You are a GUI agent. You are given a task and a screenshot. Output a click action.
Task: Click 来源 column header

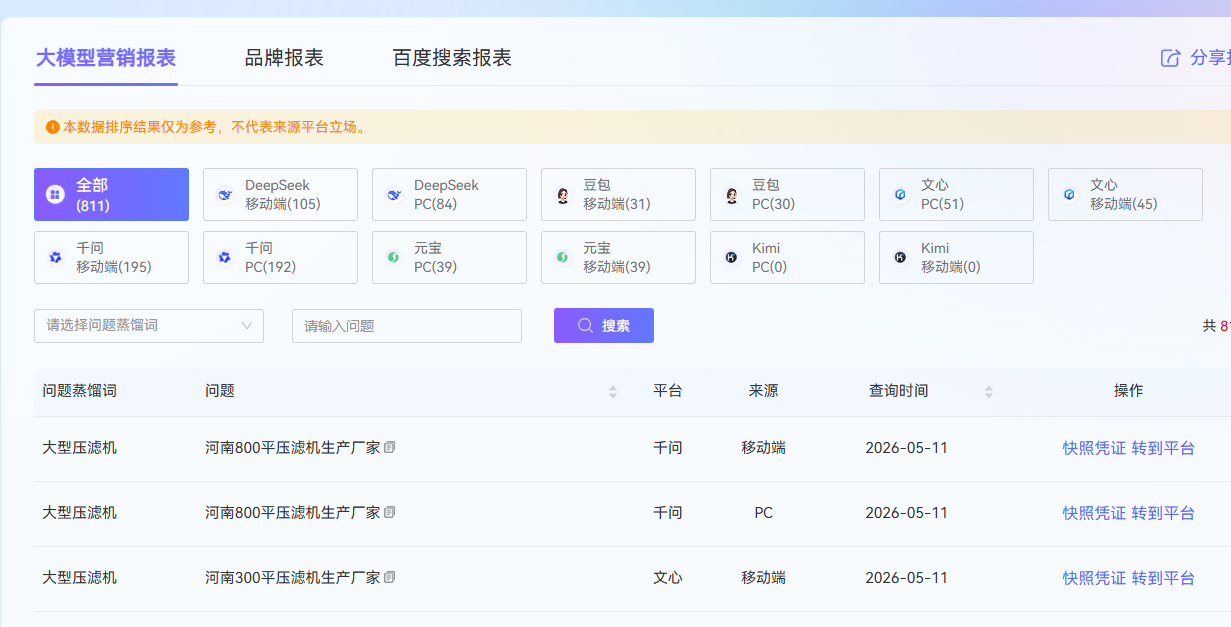coord(763,391)
